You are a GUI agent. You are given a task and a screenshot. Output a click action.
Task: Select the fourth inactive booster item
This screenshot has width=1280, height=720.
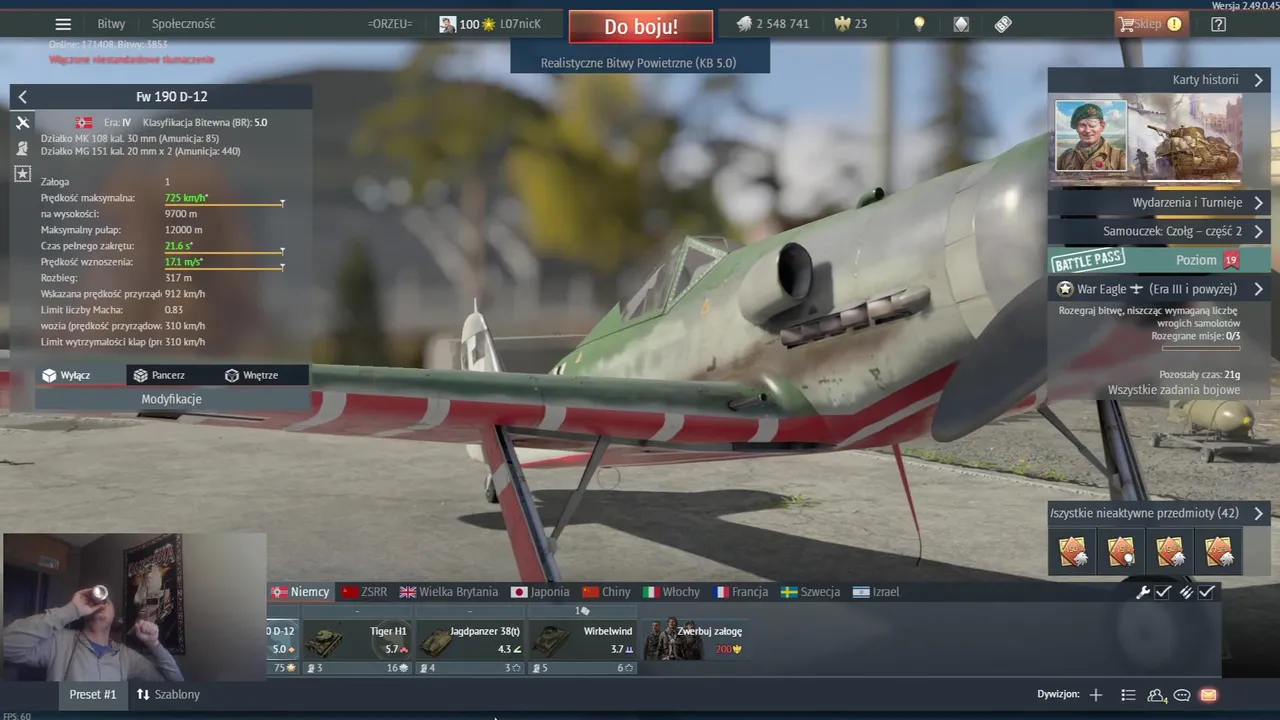click(x=1217, y=551)
